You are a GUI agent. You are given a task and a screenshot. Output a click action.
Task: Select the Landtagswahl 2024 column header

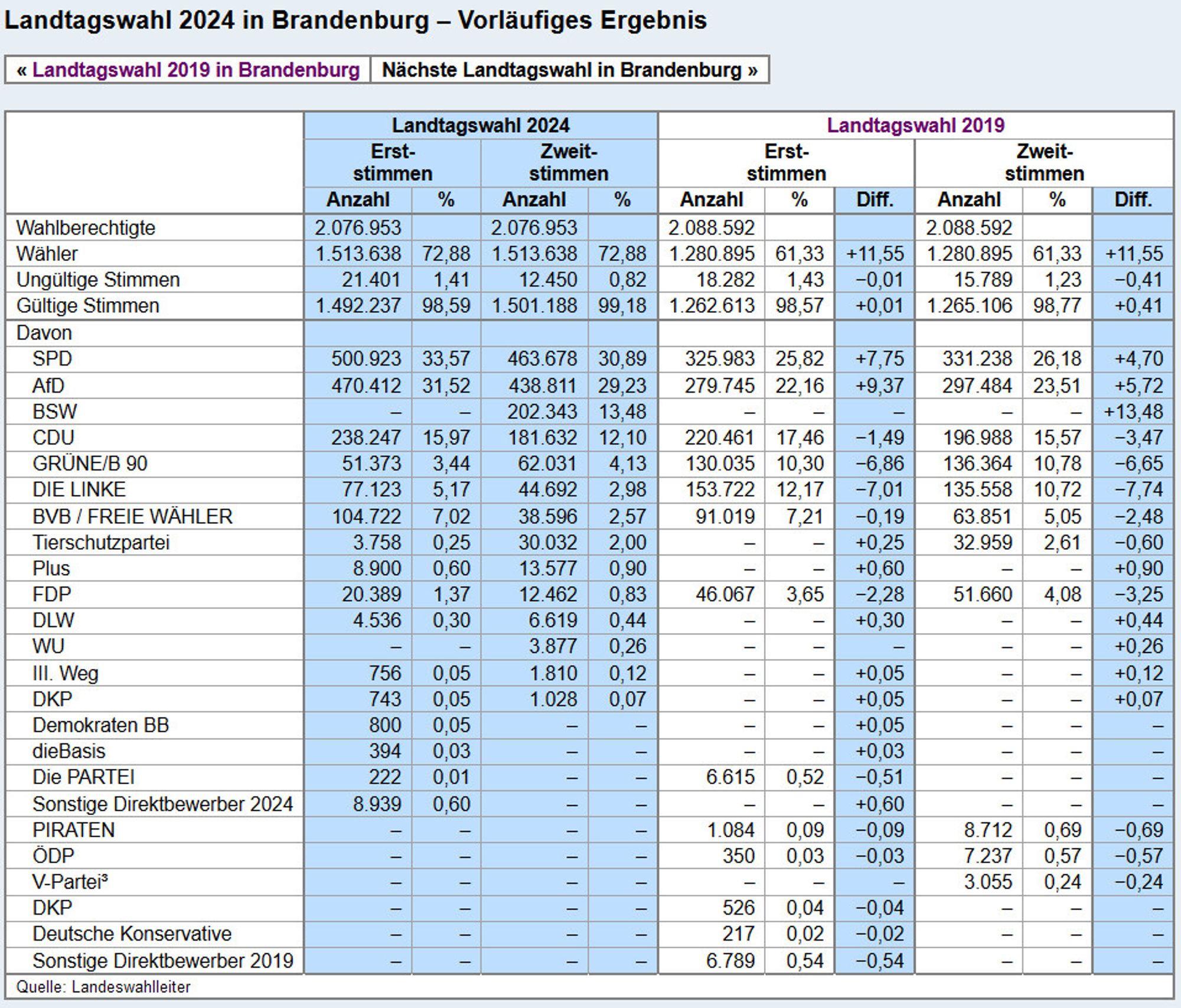click(481, 125)
